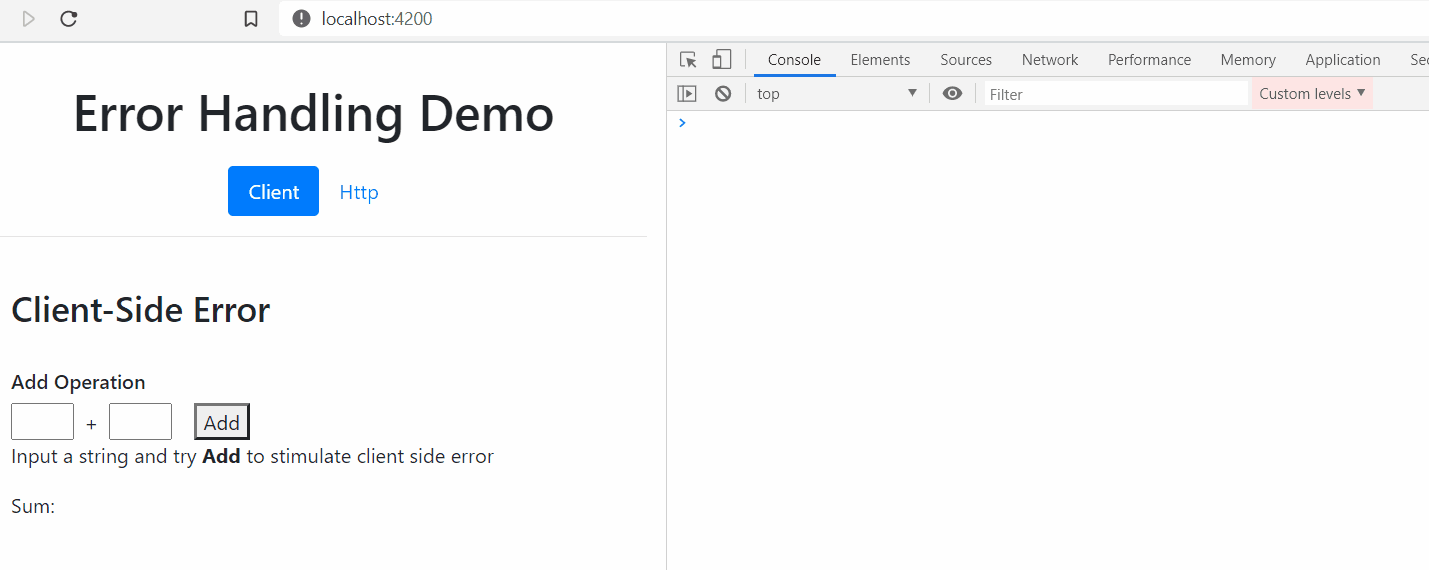Viewport: 1429px width, 570px height.
Task: Expand the Custom levels dropdown
Action: point(1311,94)
